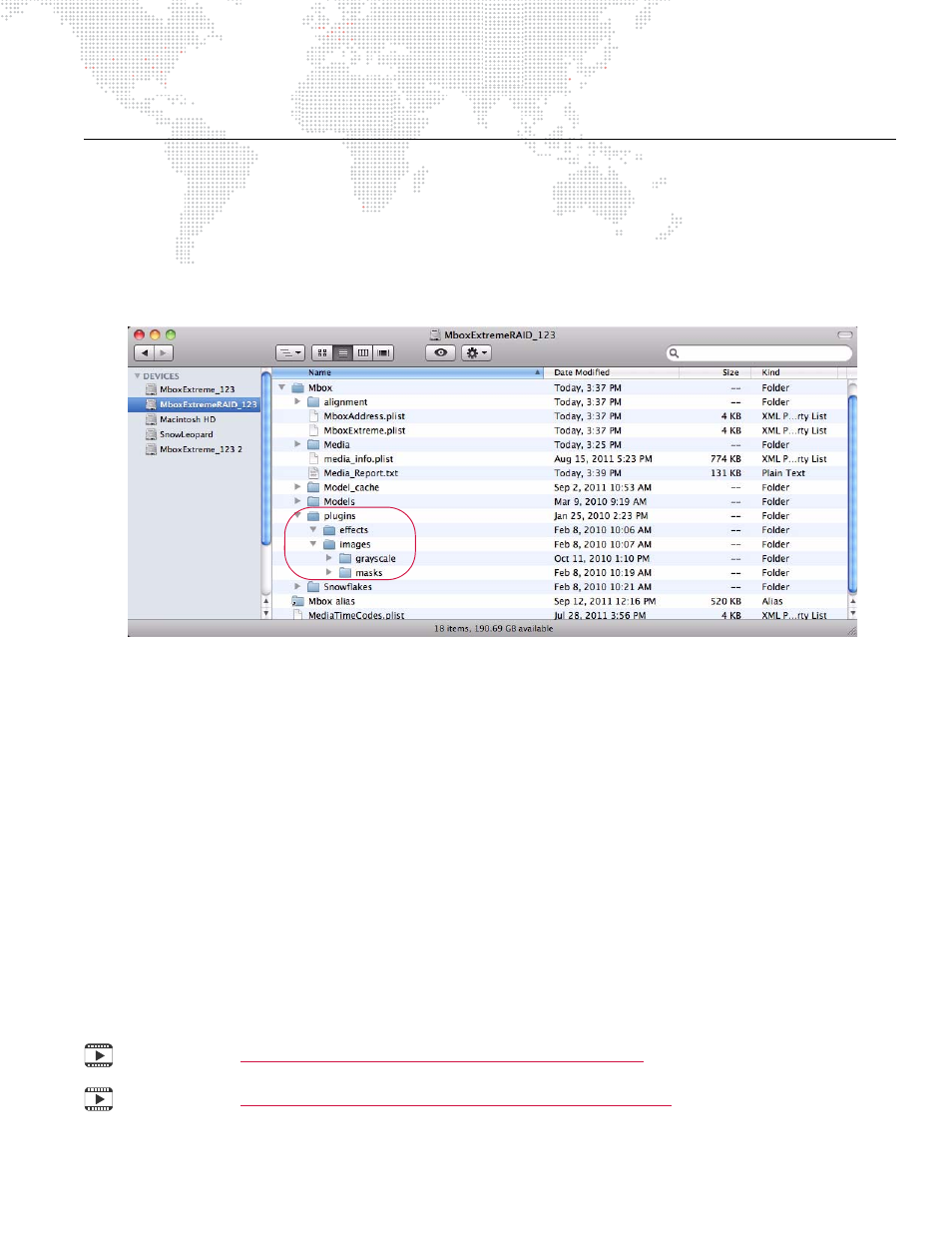Screen dimensions: 952x1233
Task: Click the Finder search field
Action: [x=759, y=353]
